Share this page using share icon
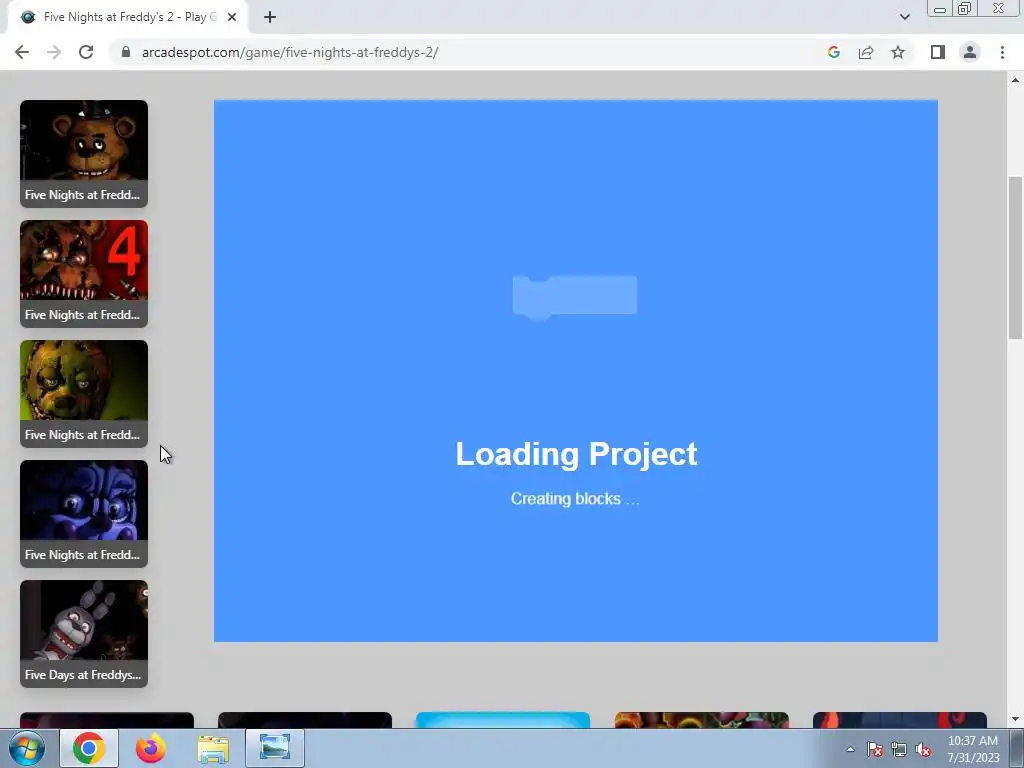 point(866,52)
